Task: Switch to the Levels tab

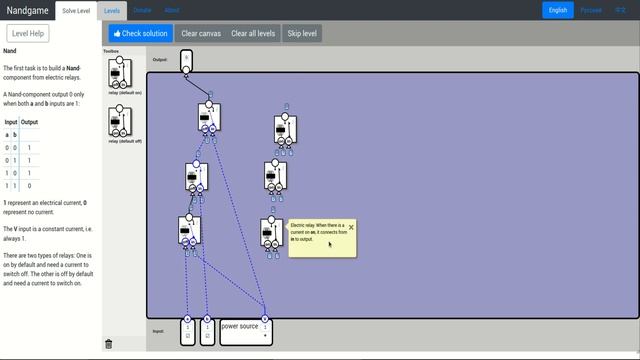Action: pos(112,11)
